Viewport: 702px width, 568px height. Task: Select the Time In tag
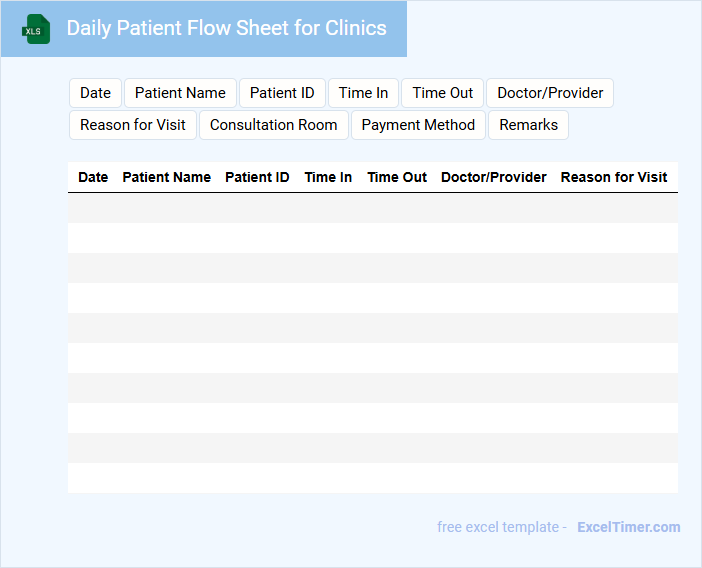[363, 93]
